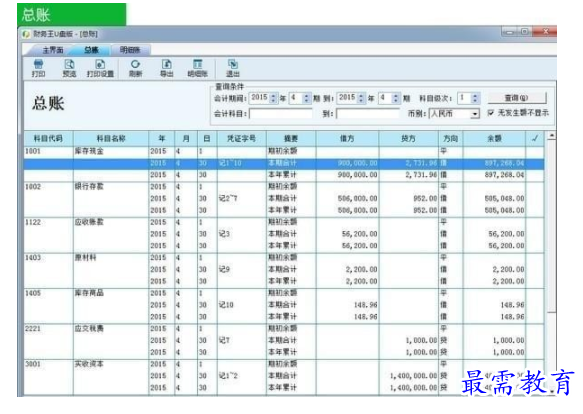Screen dimensions: 583x414
Task: Click voucher number 记10
Action: click(x=226, y=305)
